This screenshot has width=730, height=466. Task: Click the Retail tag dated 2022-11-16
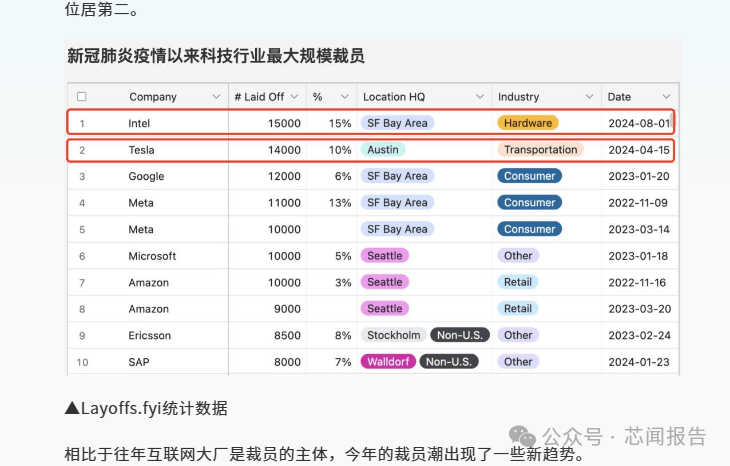click(x=518, y=282)
